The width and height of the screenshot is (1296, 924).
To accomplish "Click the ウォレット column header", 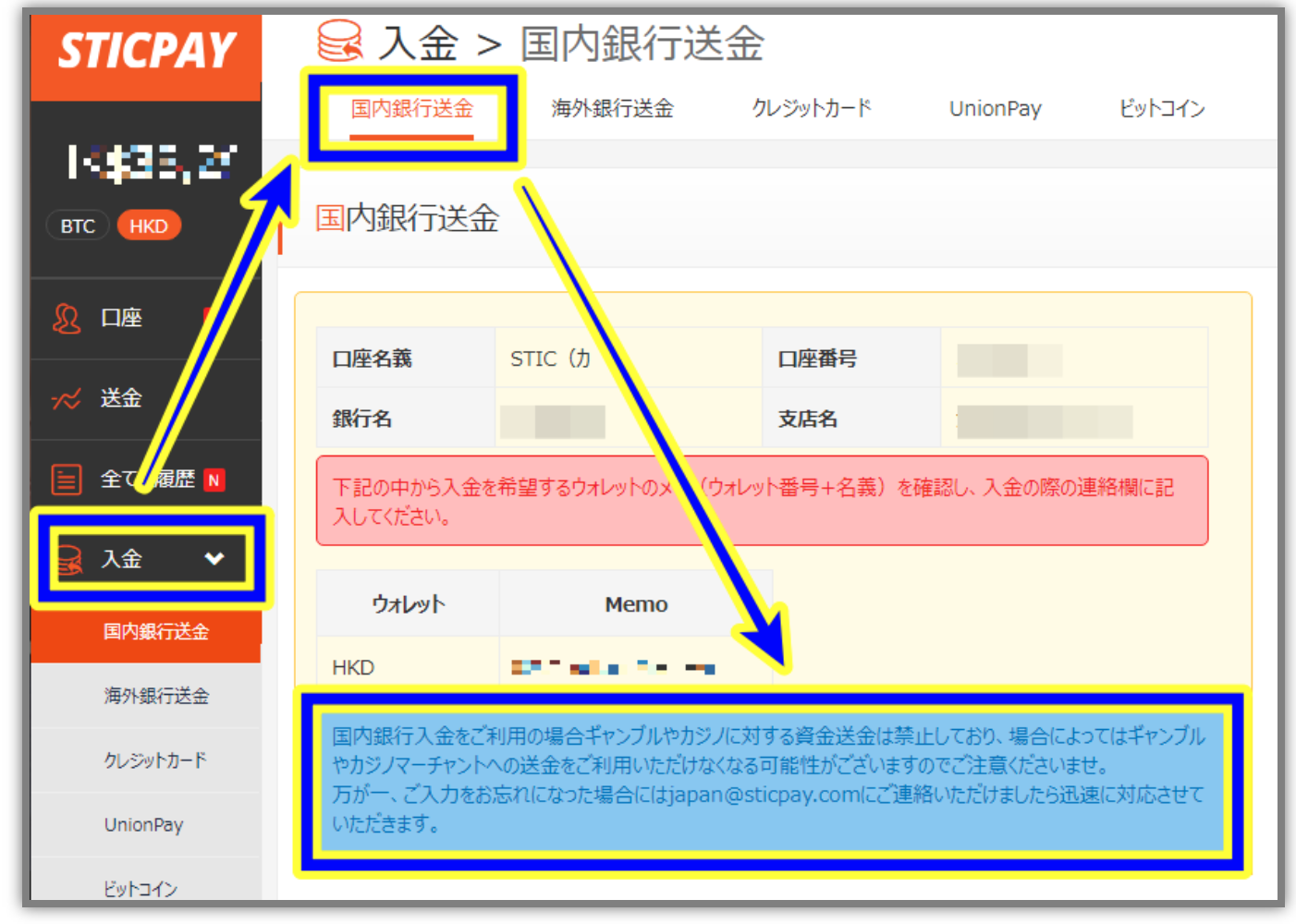I will click(x=408, y=604).
